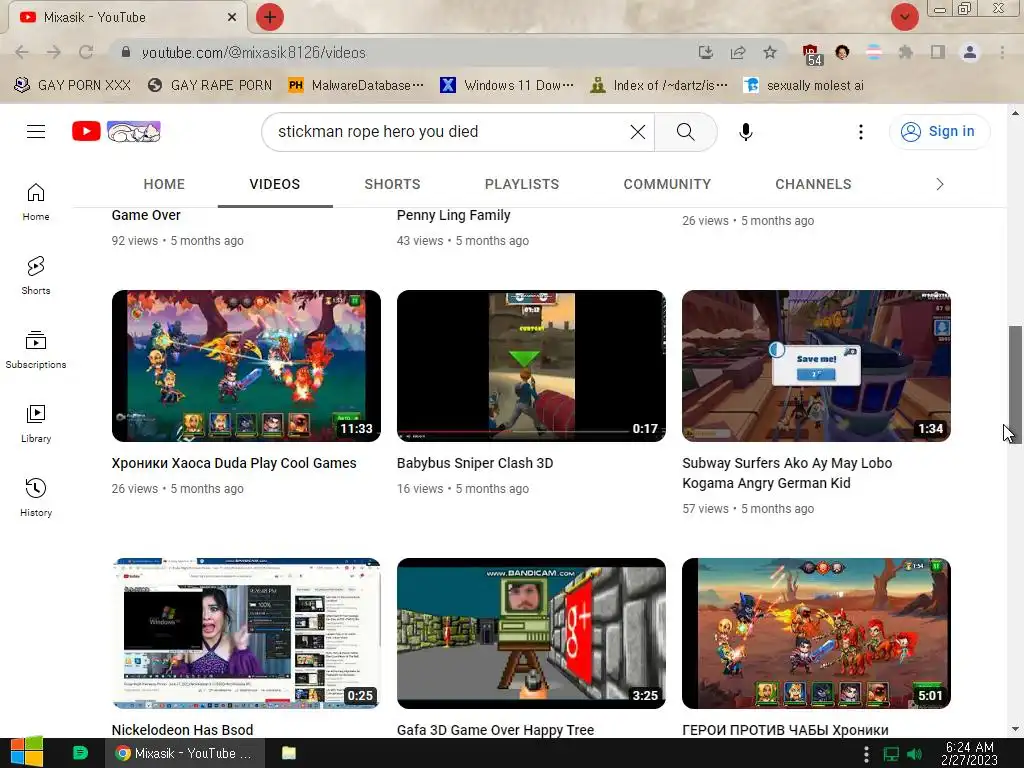1024x768 pixels.
Task: Share this page via address bar icon
Action: (738, 52)
